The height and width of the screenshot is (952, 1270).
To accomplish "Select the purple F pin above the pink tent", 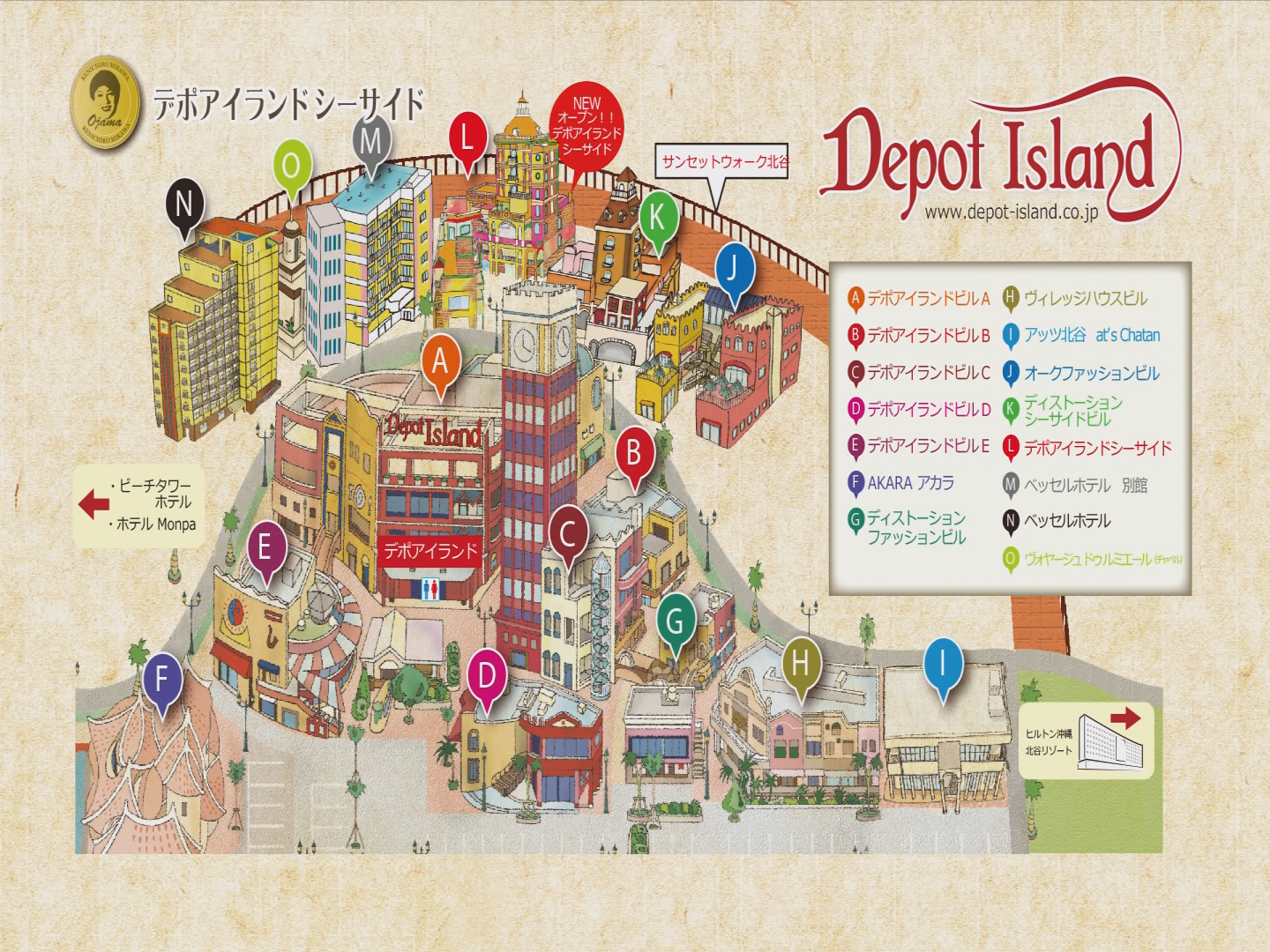I will click(x=161, y=679).
